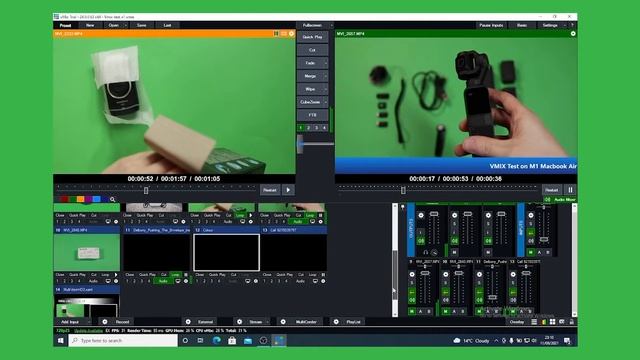Open Record settings gear icon
Image resolution: width=640 pixels, height=360 pixels.
105,322
